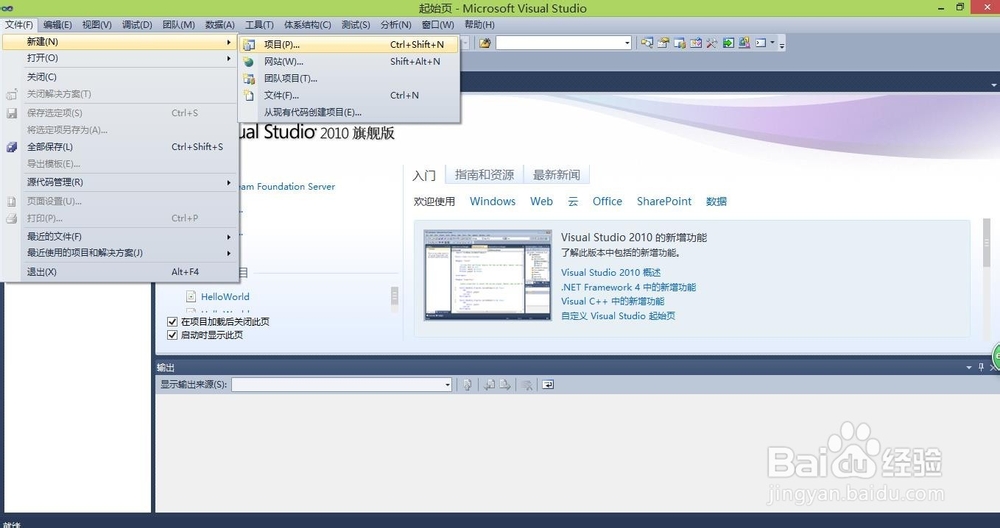
Task: Click the Visual Studio 2010 features thumbnail
Action: (488, 275)
